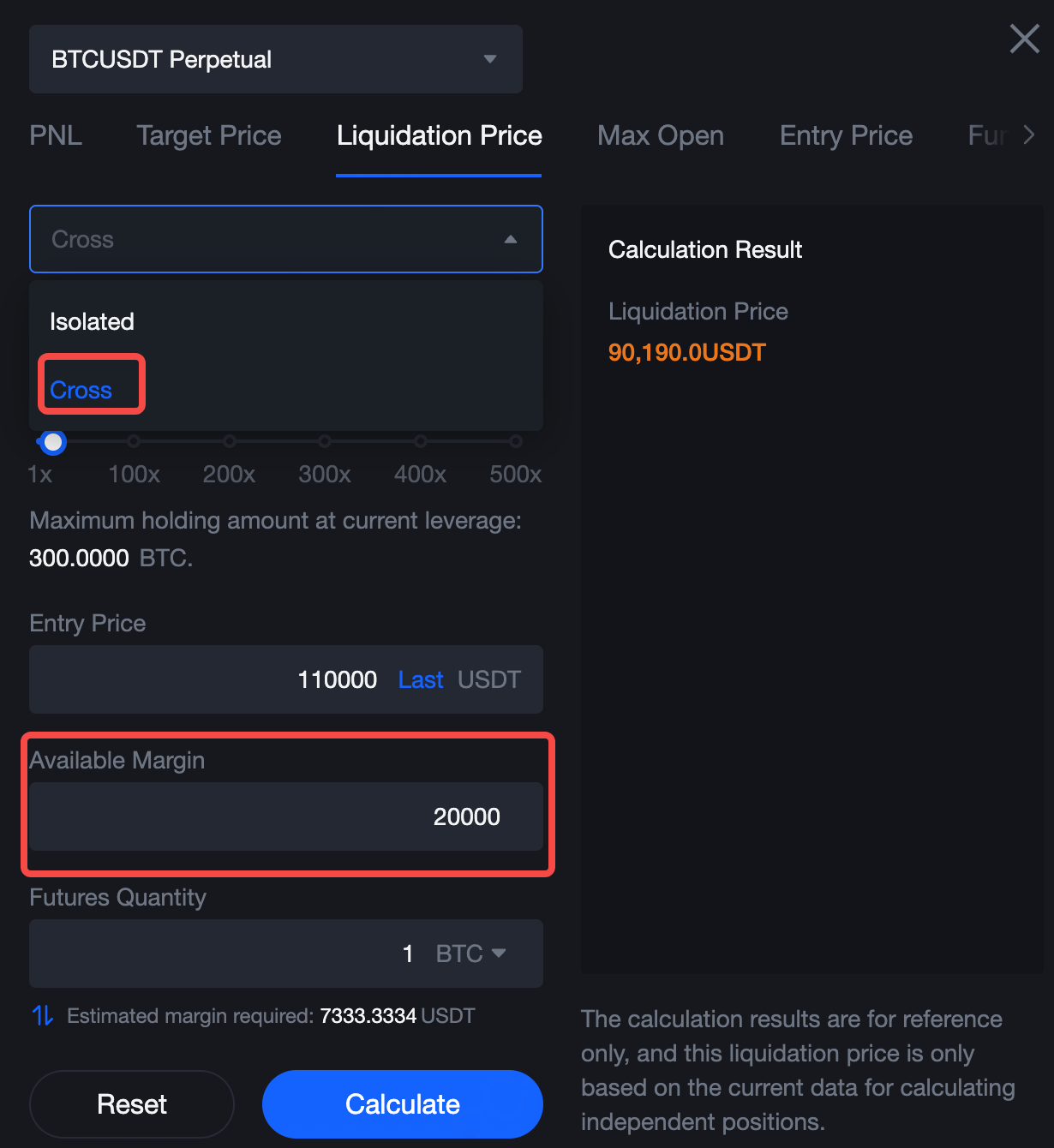
Task: Switch to the Max Open tab
Action: [x=660, y=135]
